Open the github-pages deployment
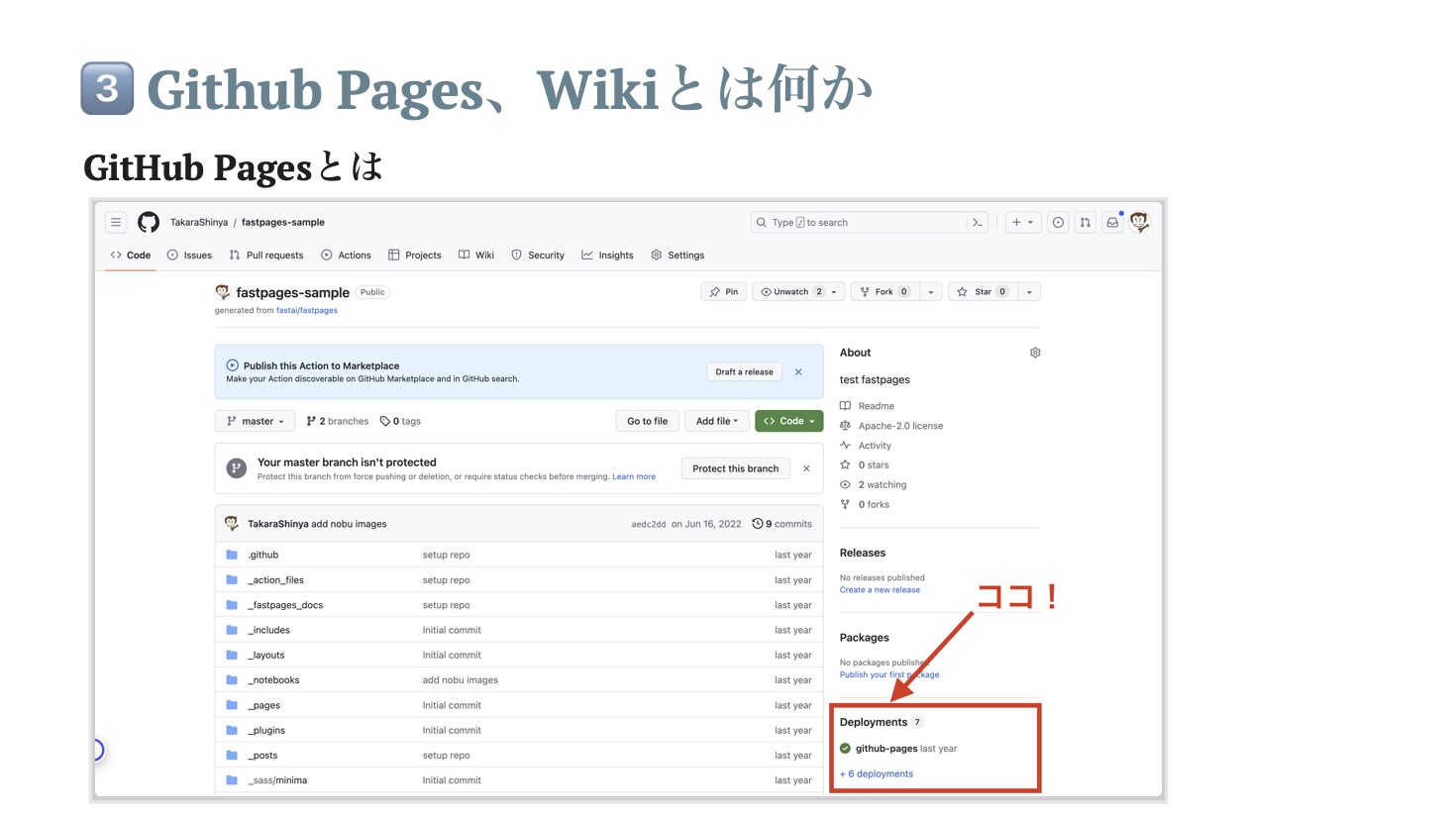 click(886, 749)
